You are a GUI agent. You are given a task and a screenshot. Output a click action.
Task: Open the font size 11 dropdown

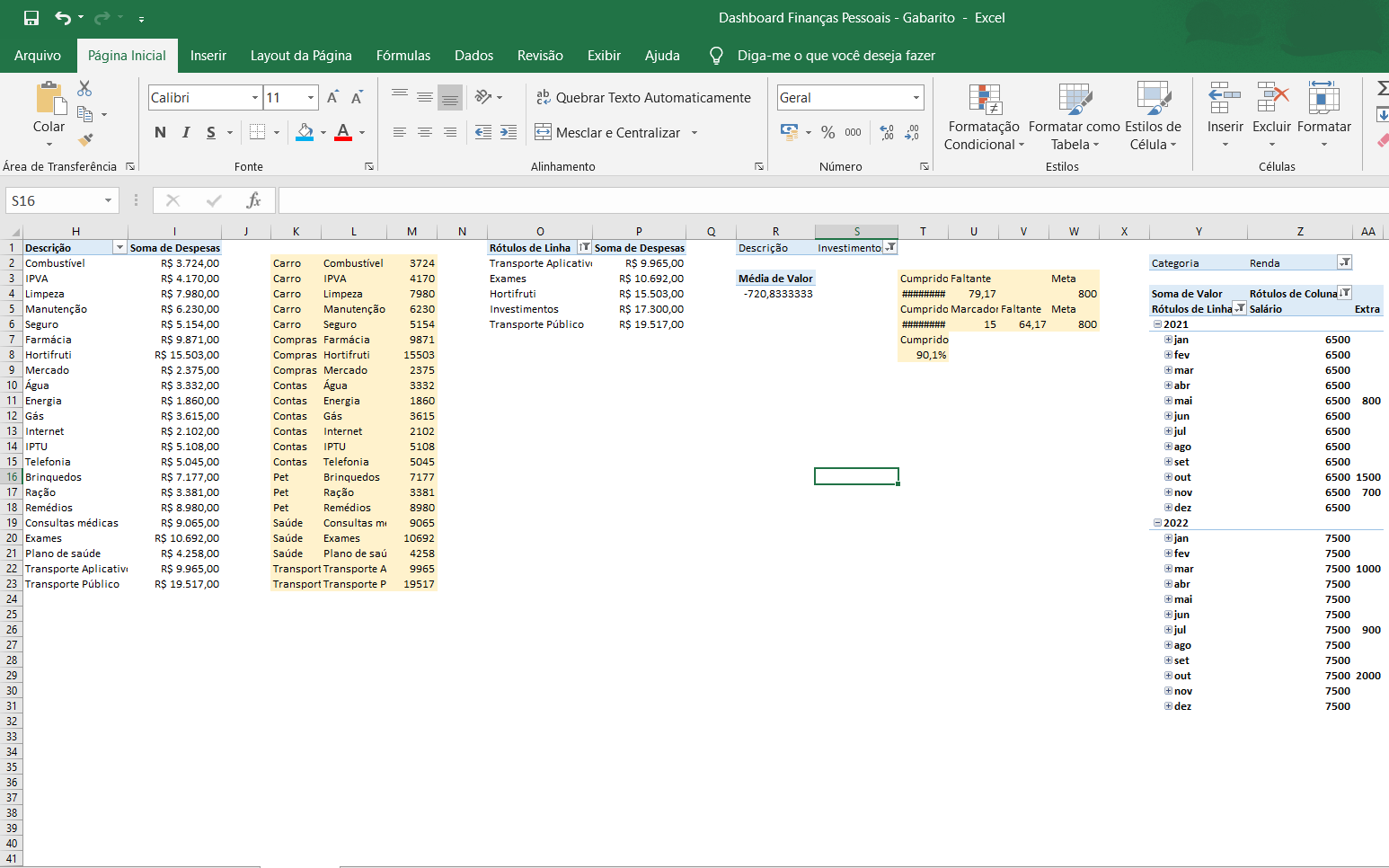(x=311, y=97)
